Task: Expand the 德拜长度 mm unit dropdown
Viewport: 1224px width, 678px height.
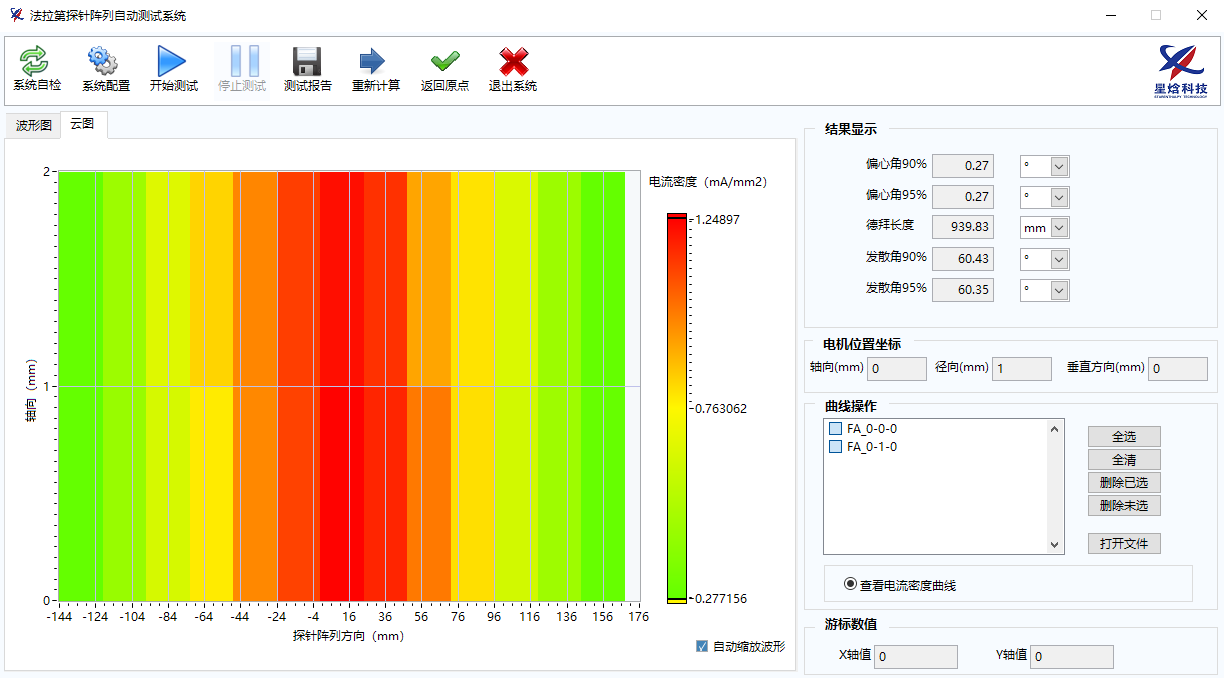Action: click(x=1059, y=228)
